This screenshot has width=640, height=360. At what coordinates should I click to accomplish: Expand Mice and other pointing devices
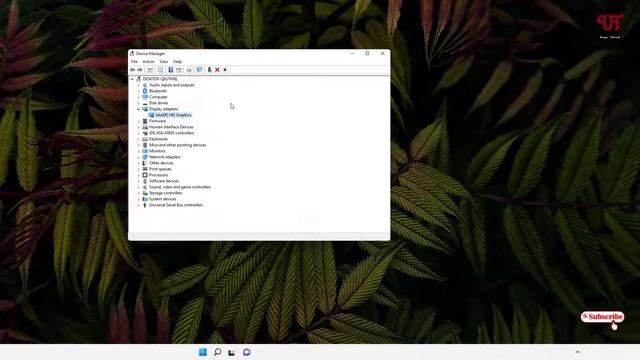[138, 145]
